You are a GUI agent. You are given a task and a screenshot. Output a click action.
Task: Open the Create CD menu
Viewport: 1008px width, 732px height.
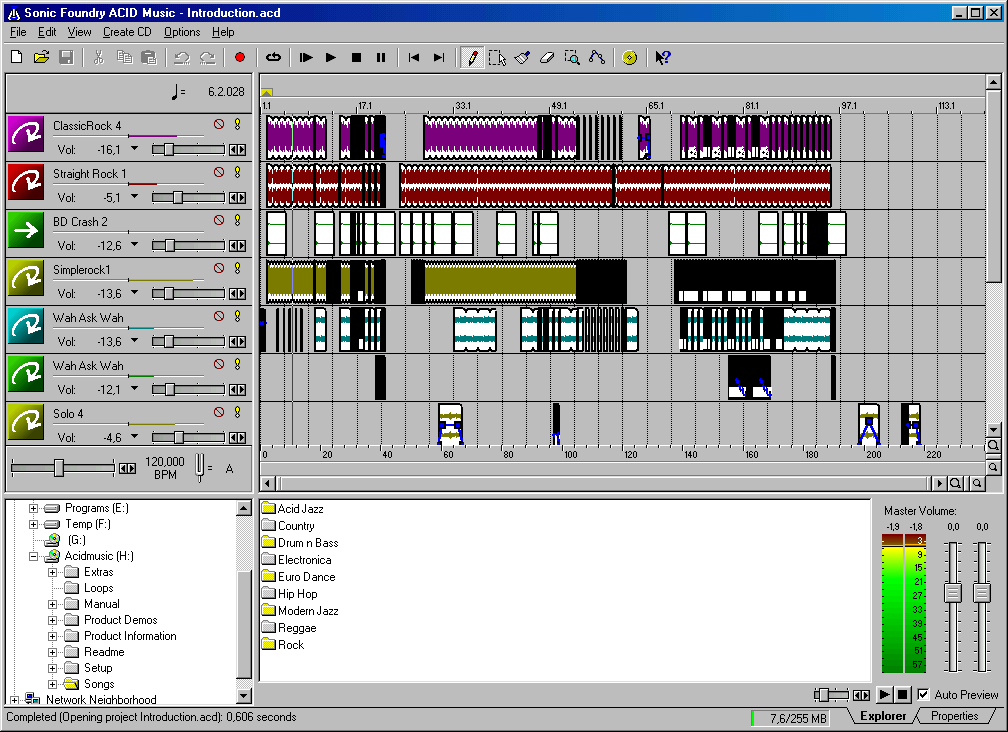[127, 32]
